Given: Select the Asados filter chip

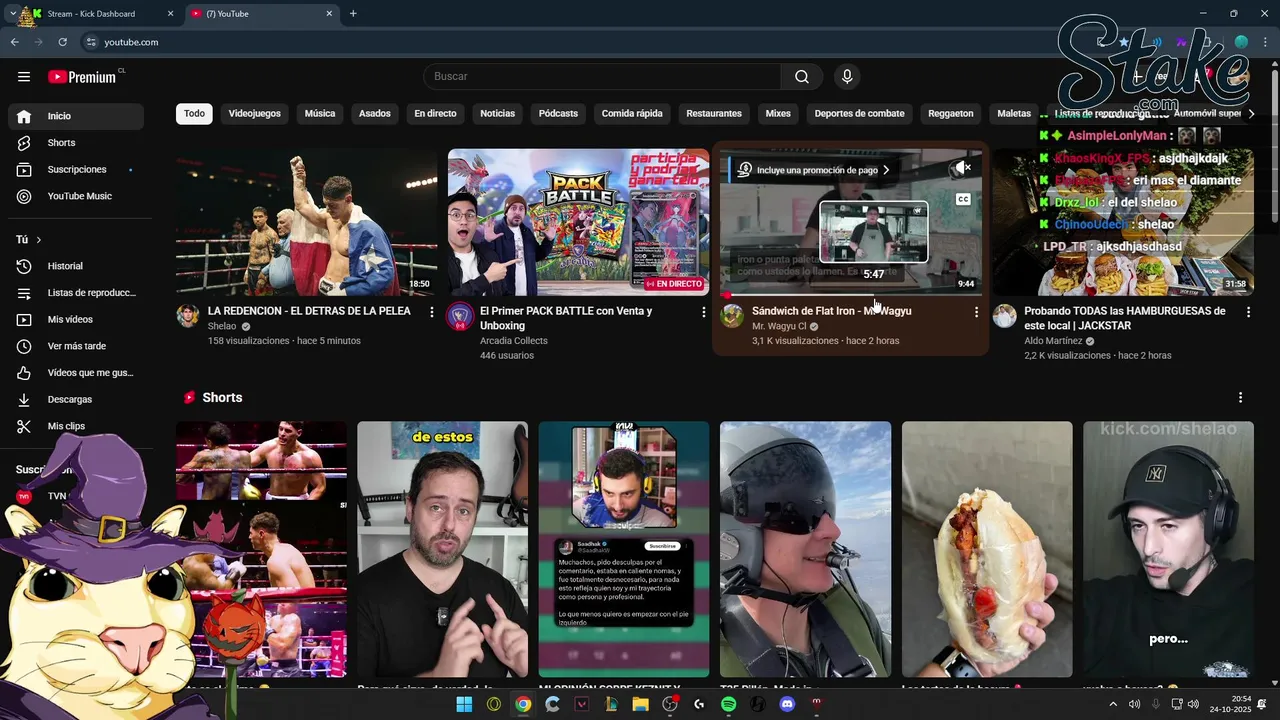Looking at the screenshot, I should tap(375, 113).
